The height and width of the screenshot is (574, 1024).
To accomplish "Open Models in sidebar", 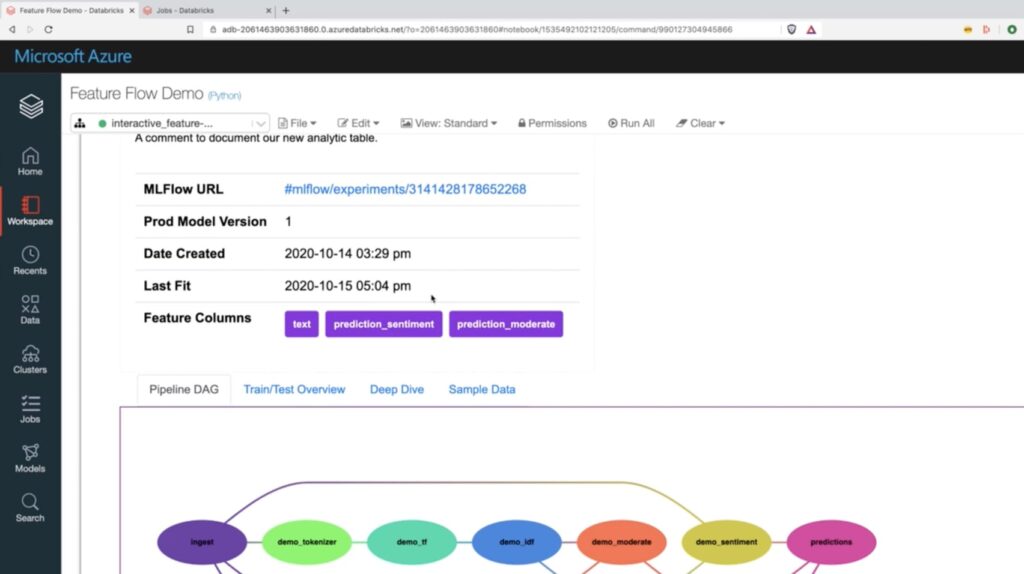I will point(30,459).
